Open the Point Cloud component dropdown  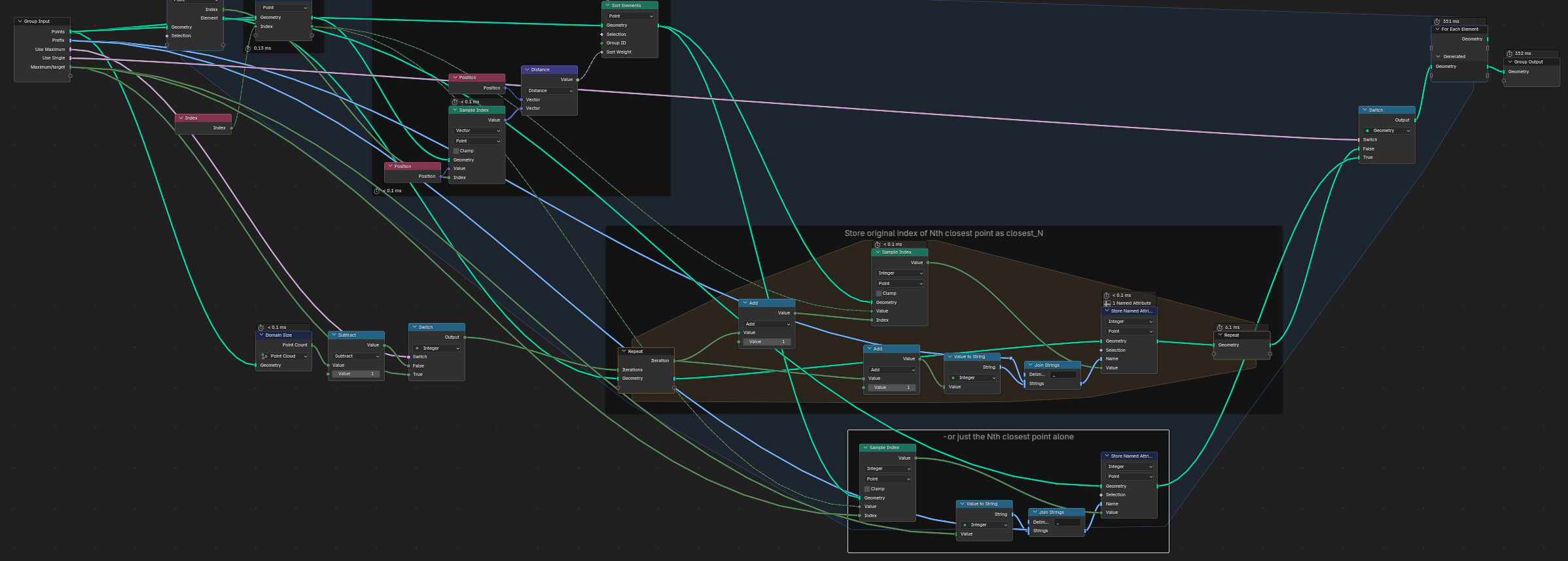tap(284, 356)
